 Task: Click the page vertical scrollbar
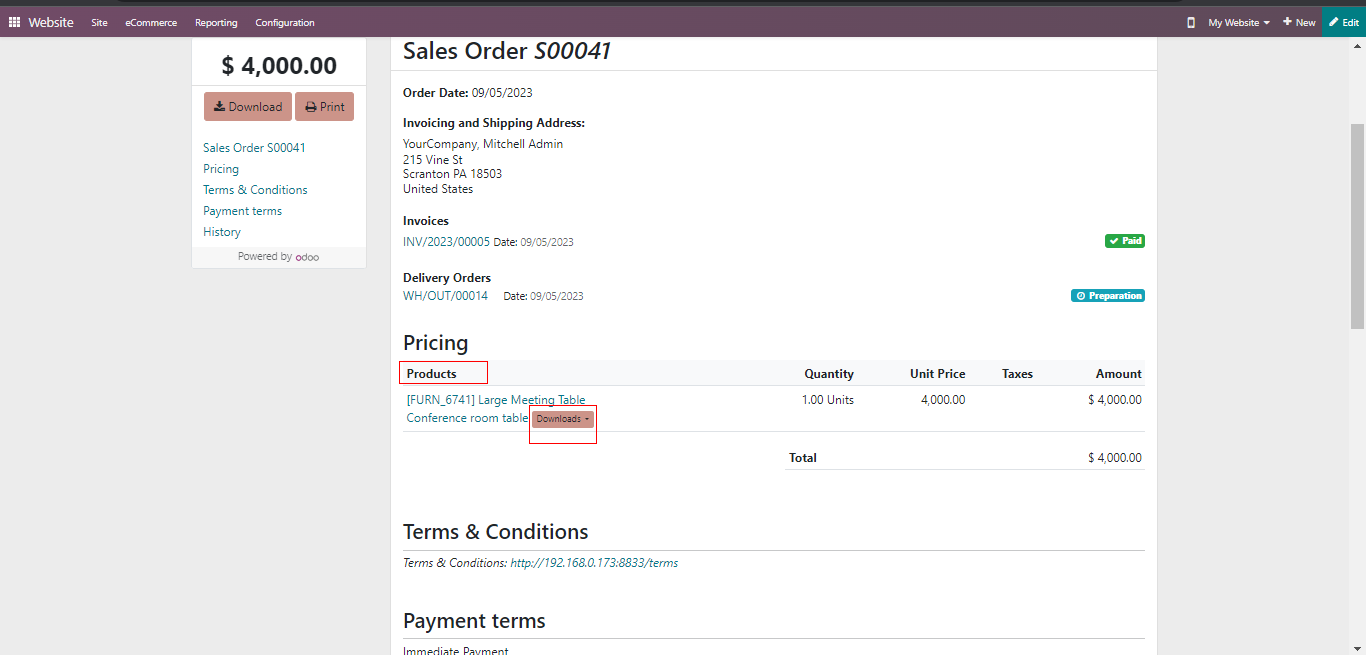click(x=1357, y=225)
